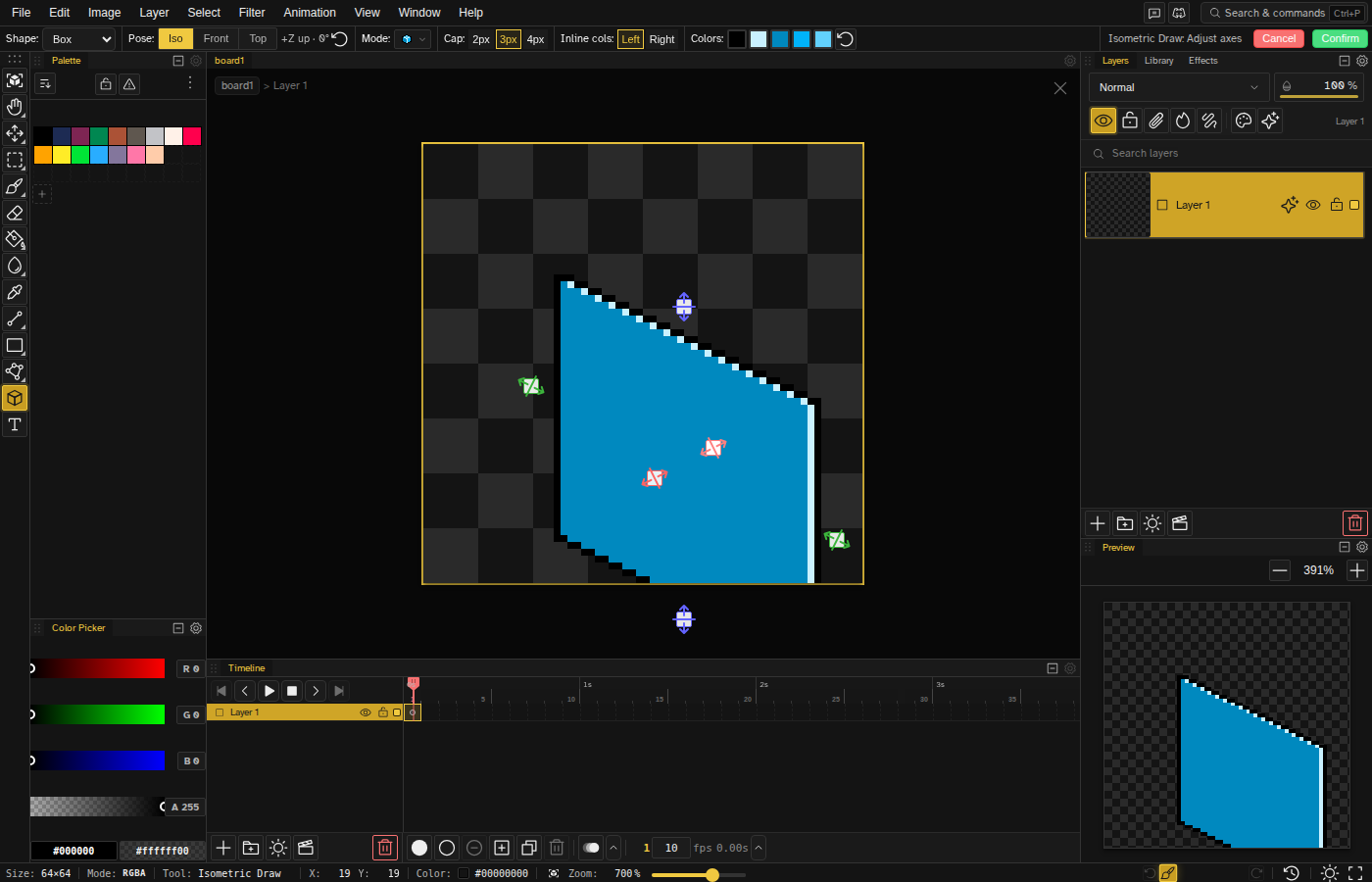Open the Normal blend mode dropdown
Viewport: 1372px width, 882px height.
coord(1179,87)
